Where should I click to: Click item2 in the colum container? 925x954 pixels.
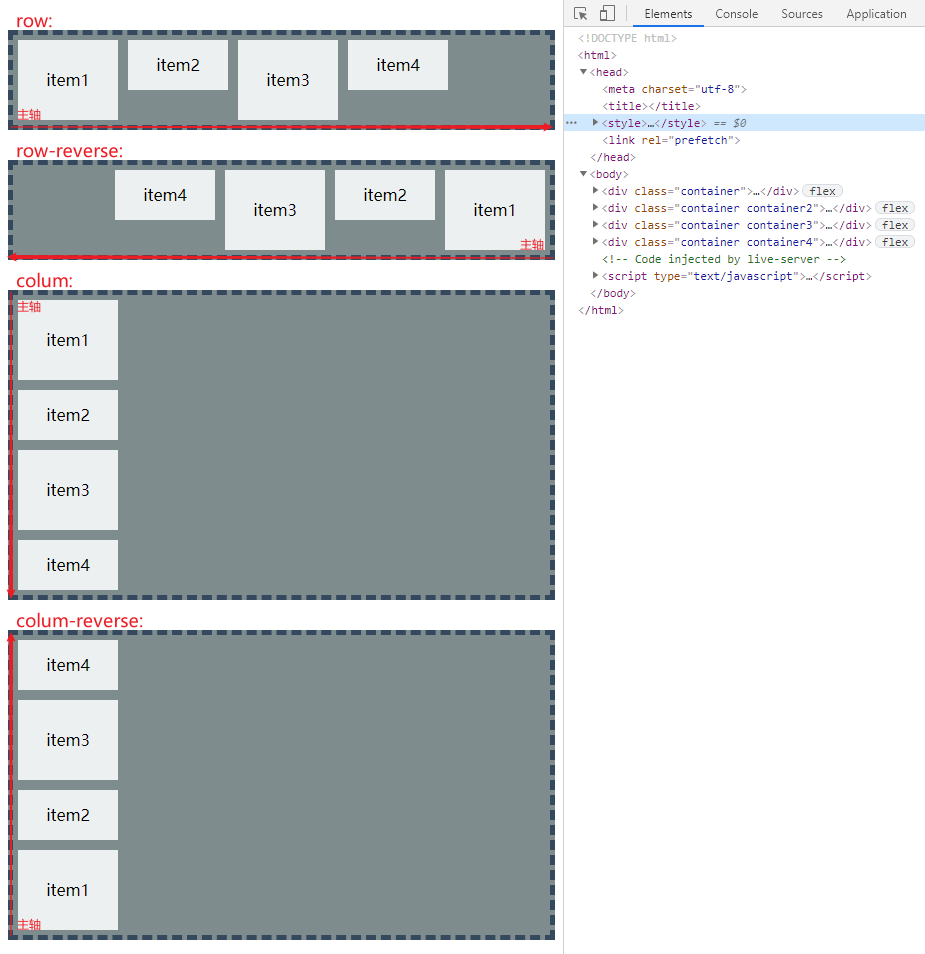68,415
